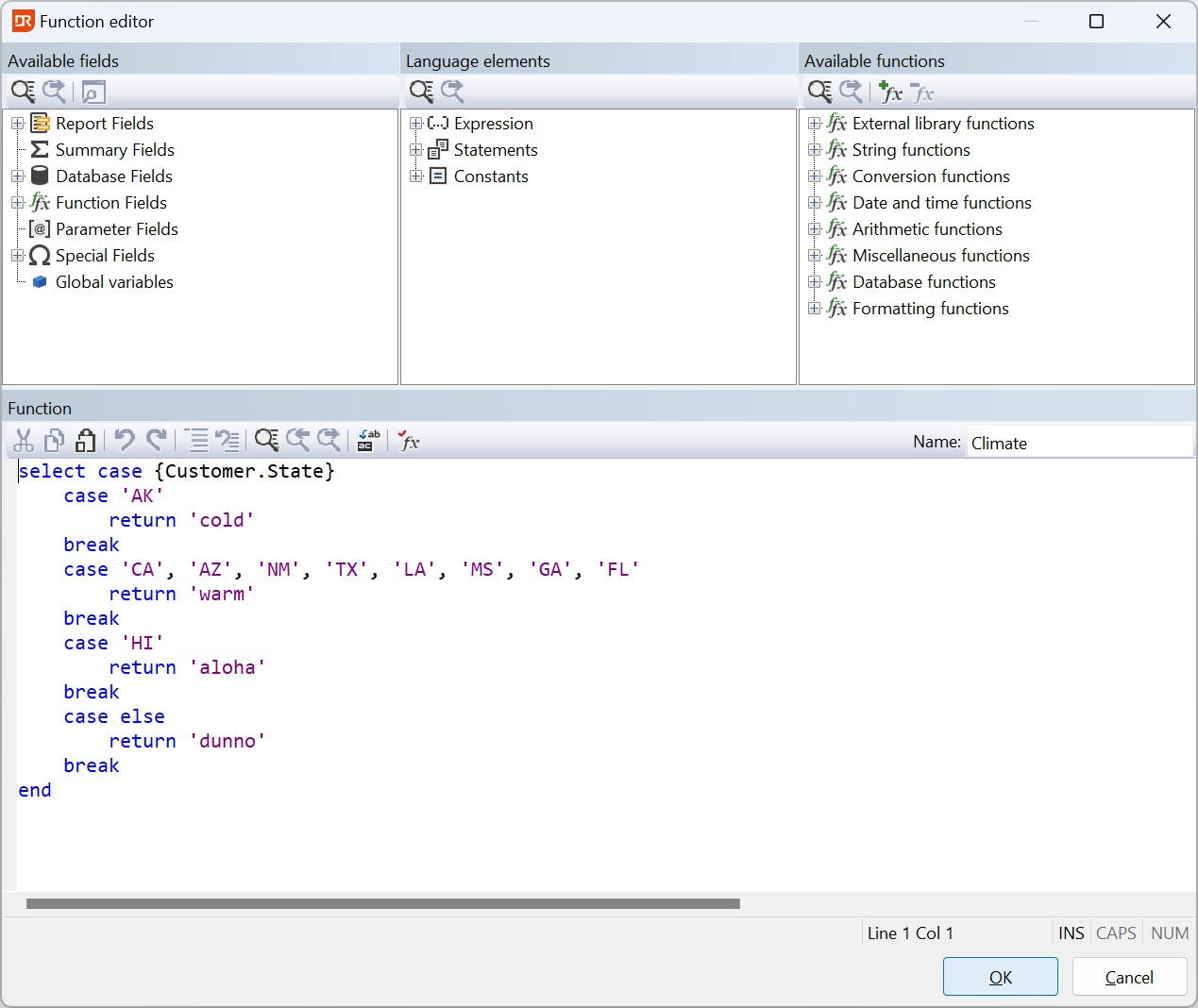This screenshot has height=1008, width=1198.
Task: Click the Special Fields omega icon
Action: [40, 256]
